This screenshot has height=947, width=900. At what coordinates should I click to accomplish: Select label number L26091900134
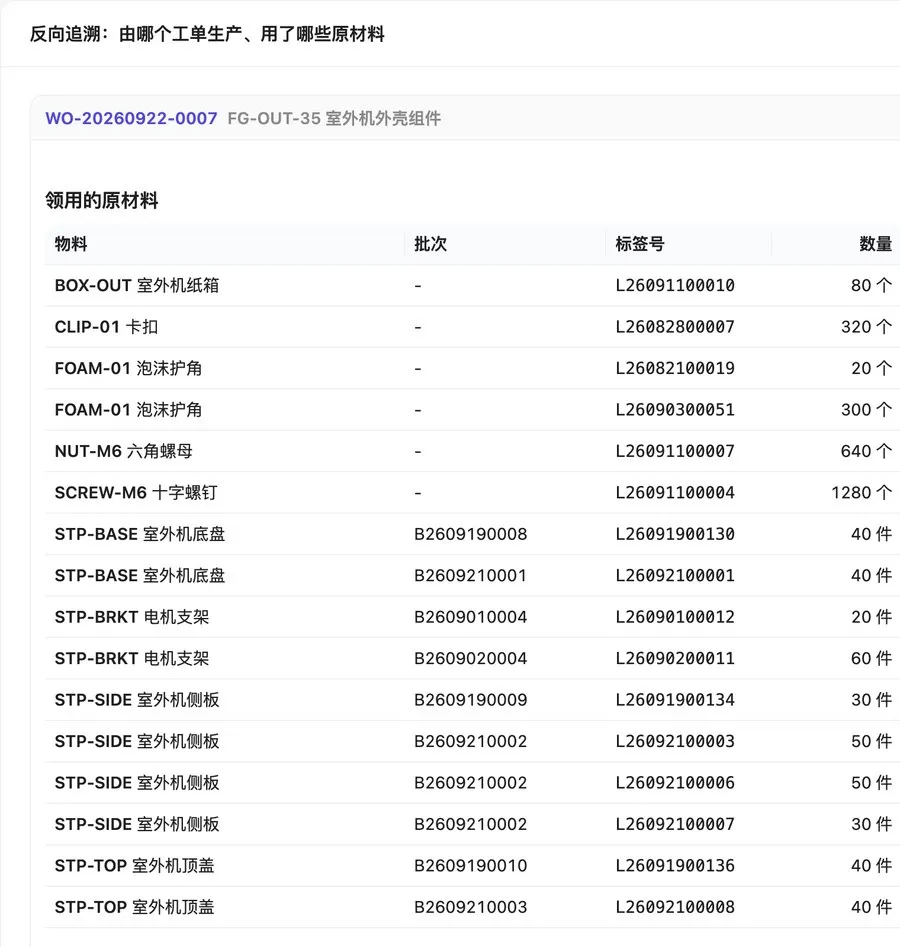(675, 700)
